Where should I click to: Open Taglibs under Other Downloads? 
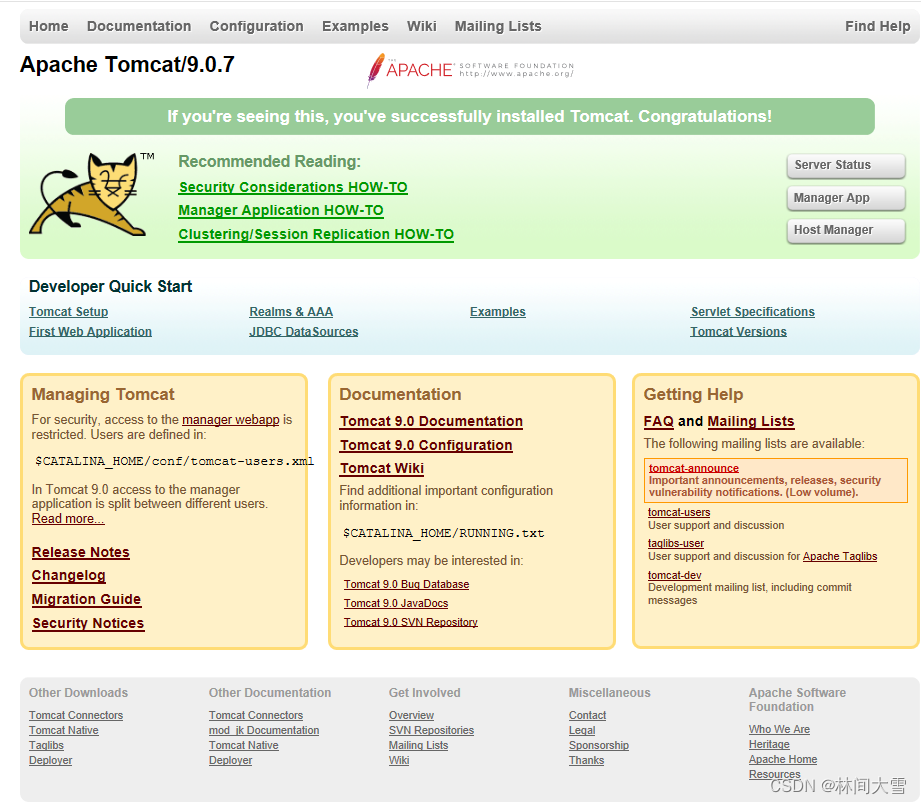(x=46, y=746)
